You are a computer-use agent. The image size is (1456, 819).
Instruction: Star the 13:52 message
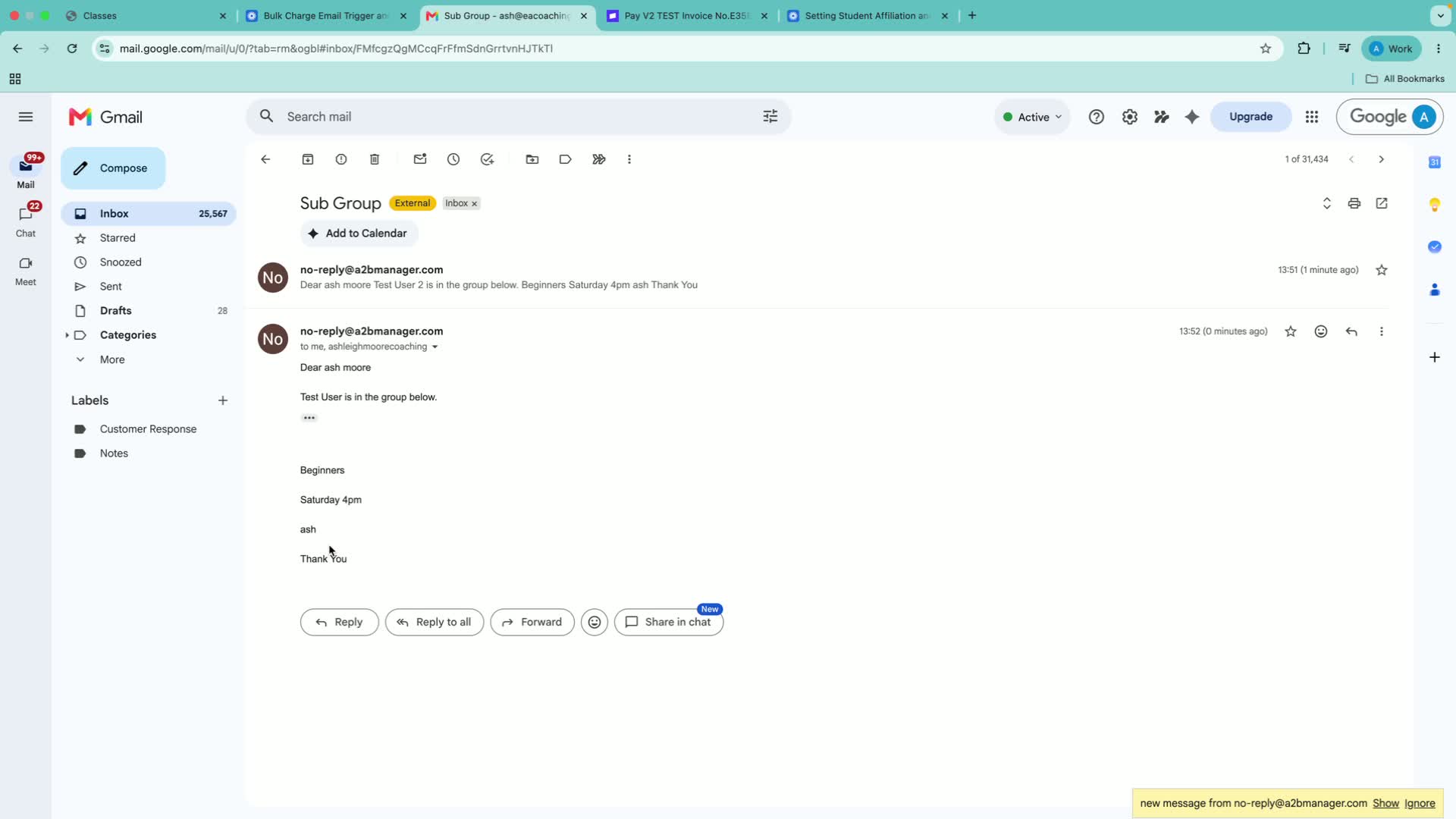[x=1291, y=331]
